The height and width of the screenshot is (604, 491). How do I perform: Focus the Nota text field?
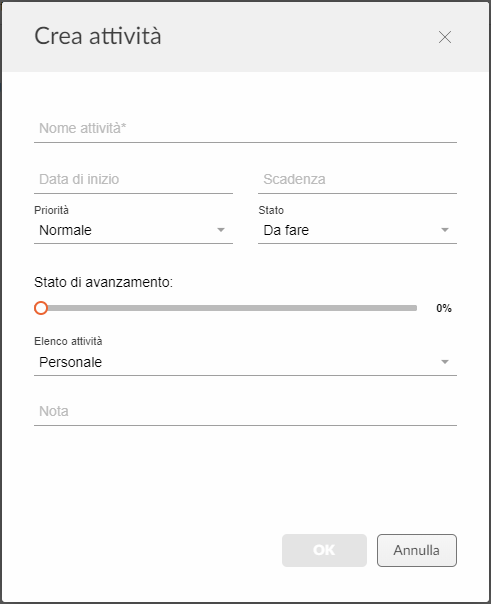coord(245,411)
